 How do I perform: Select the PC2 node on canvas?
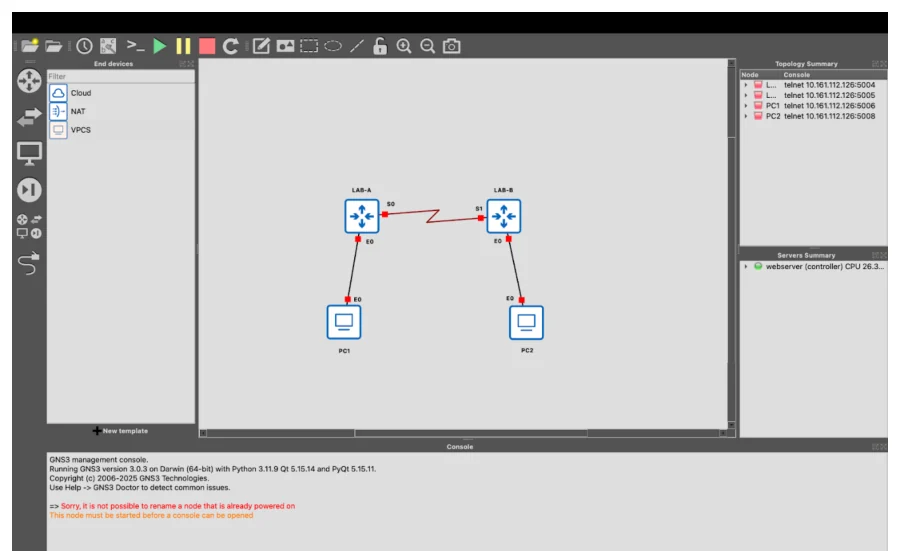[526, 322]
